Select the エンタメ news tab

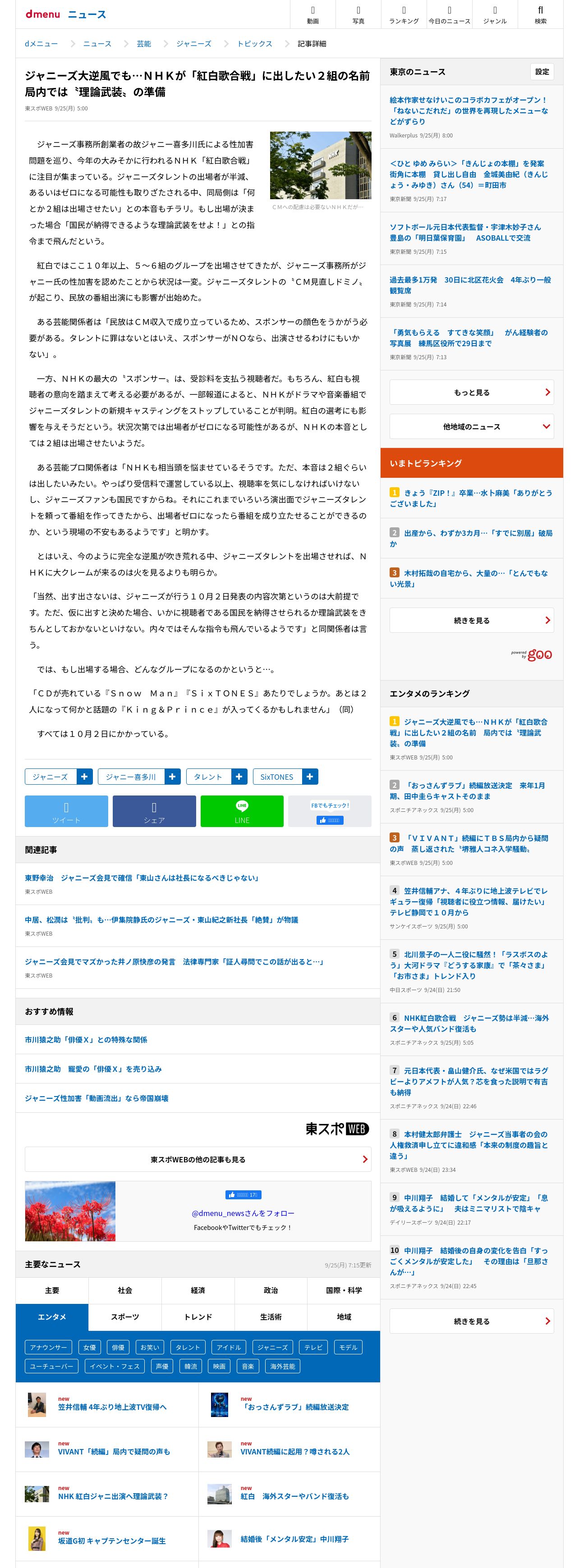pos(52,1317)
